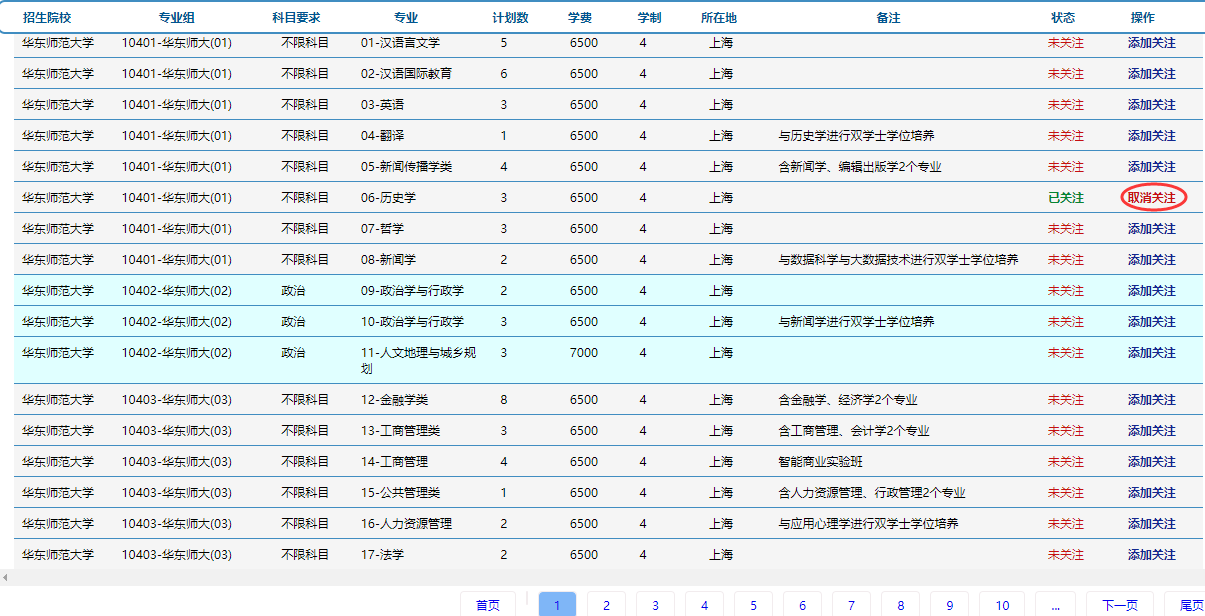Jump to page 3
The height and width of the screenshot is (616, 1205).
pyautogui.click(x=655, y=605)
